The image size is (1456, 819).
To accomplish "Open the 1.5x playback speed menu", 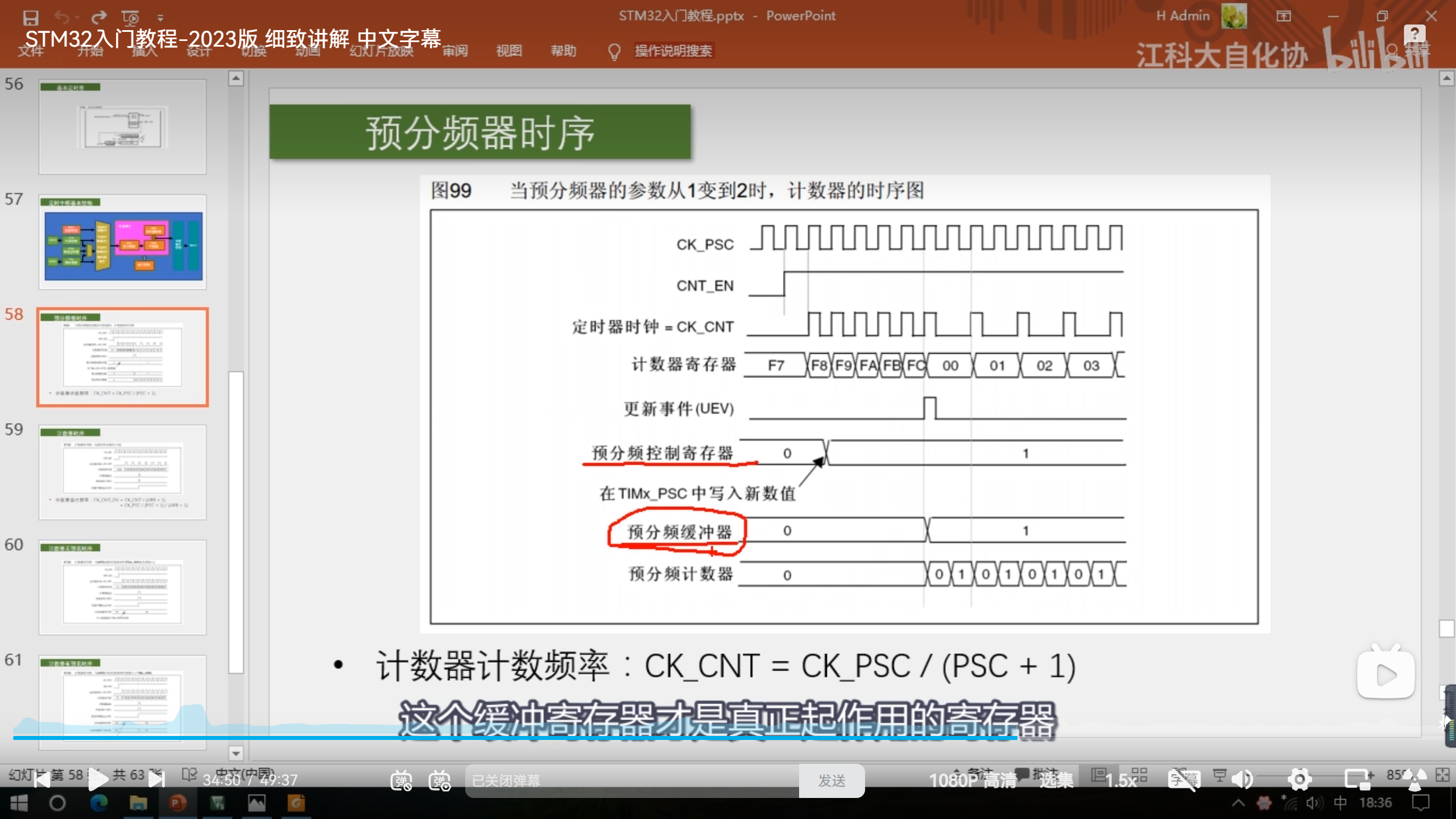I will tap(1120, 780).
